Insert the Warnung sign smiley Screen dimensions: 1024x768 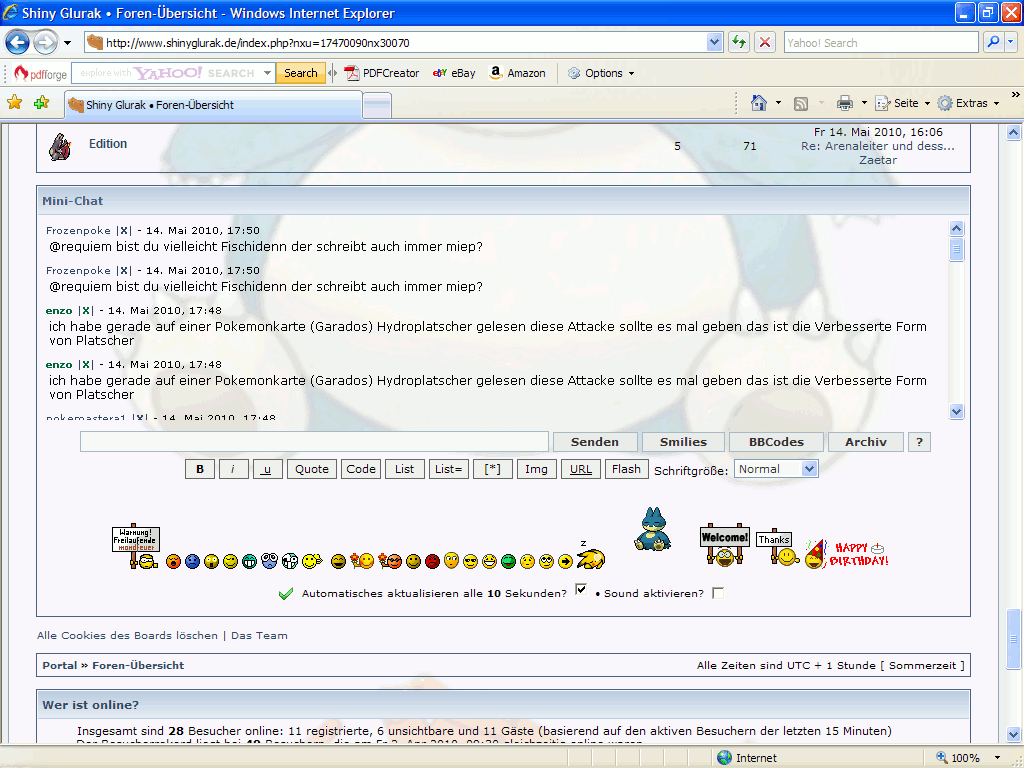pos(135,547)
